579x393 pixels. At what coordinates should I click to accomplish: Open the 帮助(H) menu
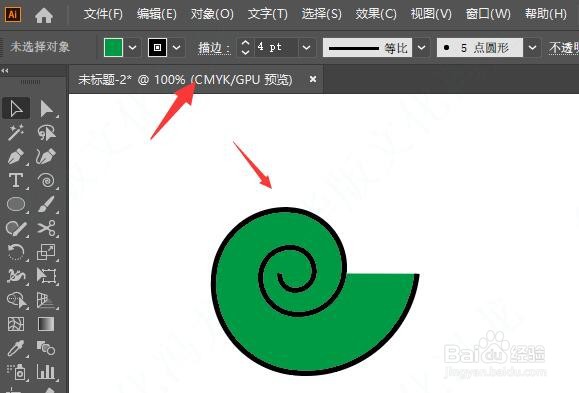click(x=546, y=14)
